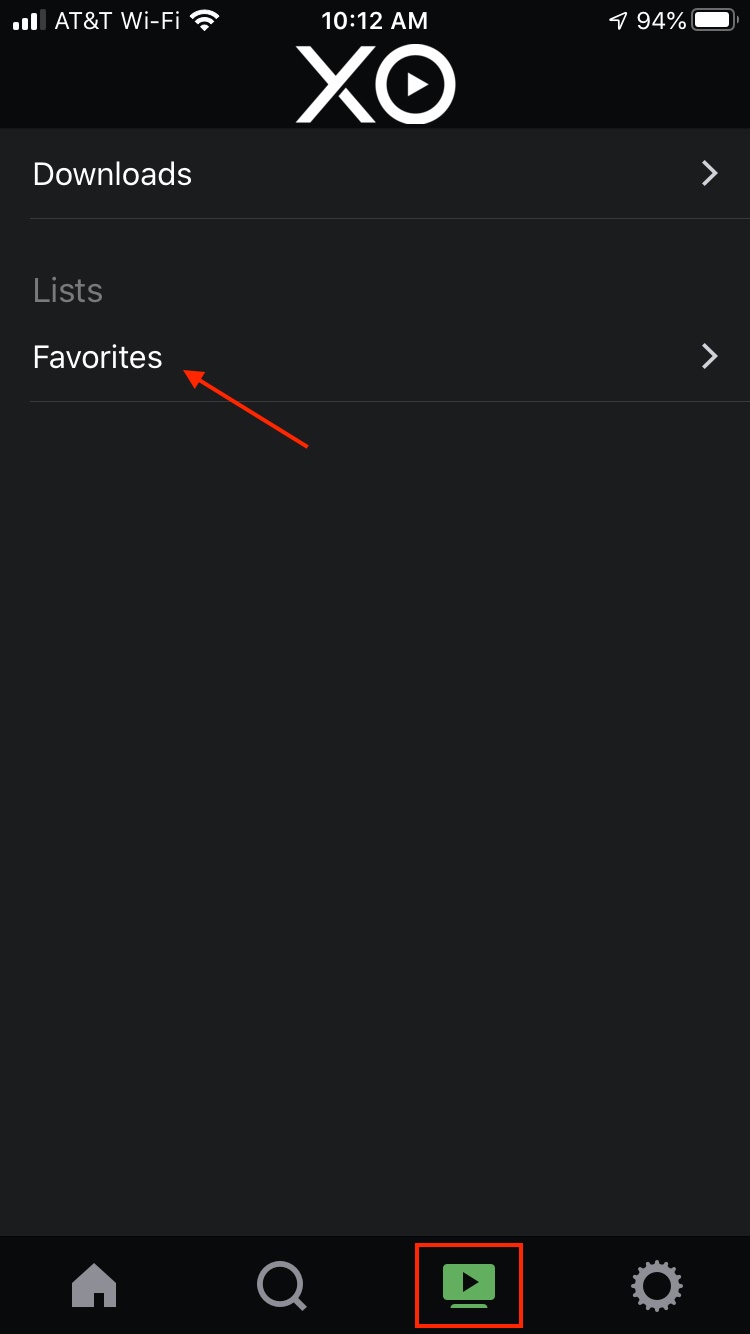This screenshot has width=750, height=1334.
Task: Expand Favorites using its chevron arrow
Action: tap(710, 356)
